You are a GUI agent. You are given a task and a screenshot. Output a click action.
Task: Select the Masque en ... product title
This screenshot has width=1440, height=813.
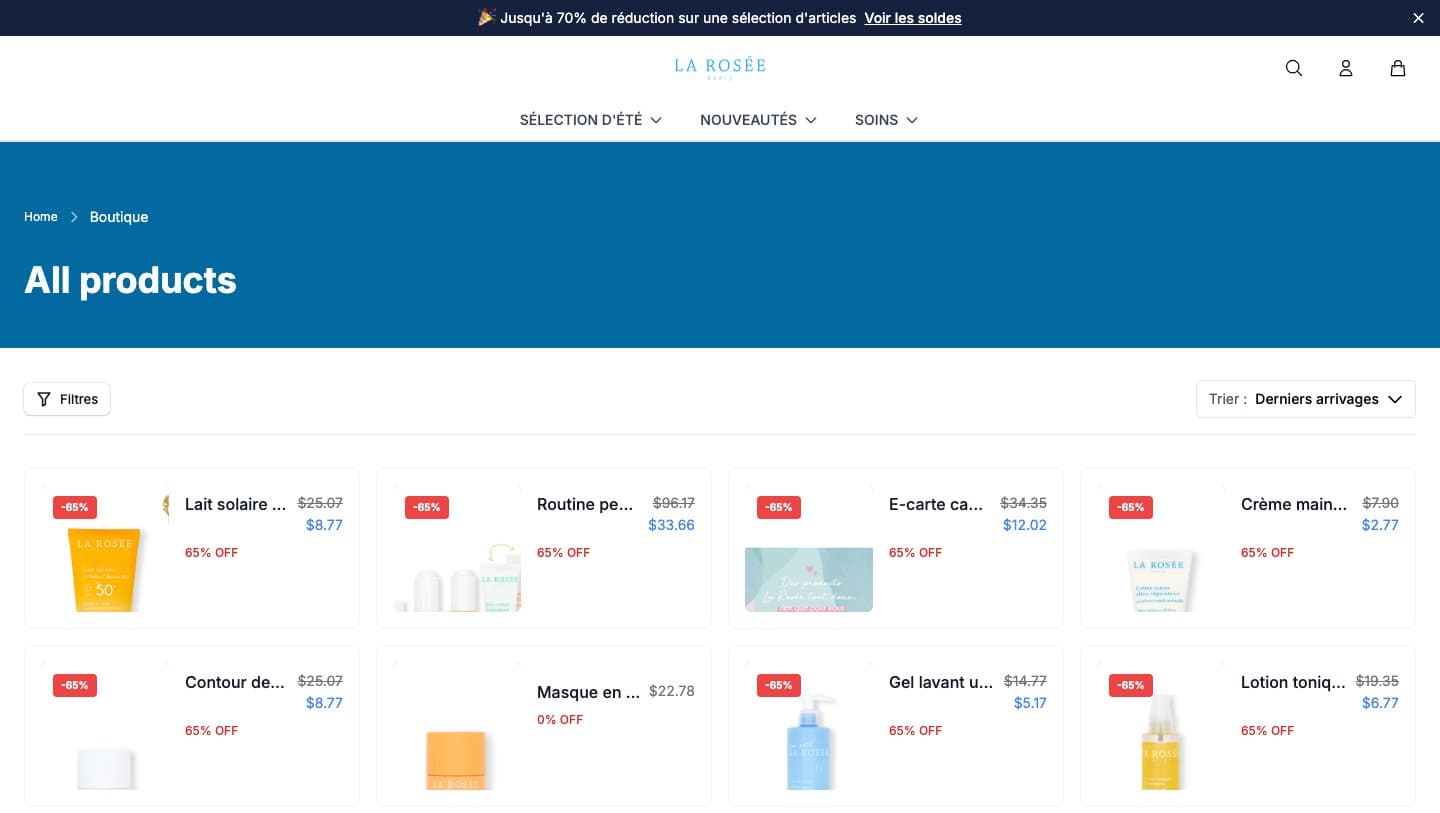(588, 692)
